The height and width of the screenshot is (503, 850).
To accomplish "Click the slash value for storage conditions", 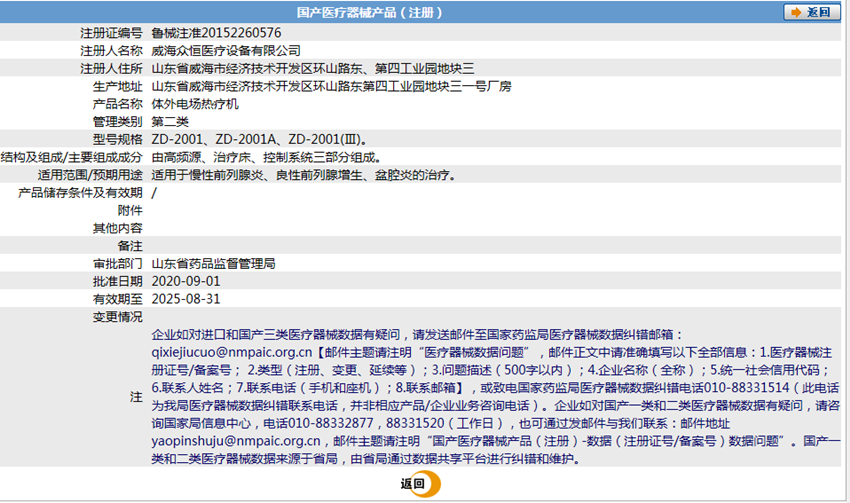I will click(154, 193).
